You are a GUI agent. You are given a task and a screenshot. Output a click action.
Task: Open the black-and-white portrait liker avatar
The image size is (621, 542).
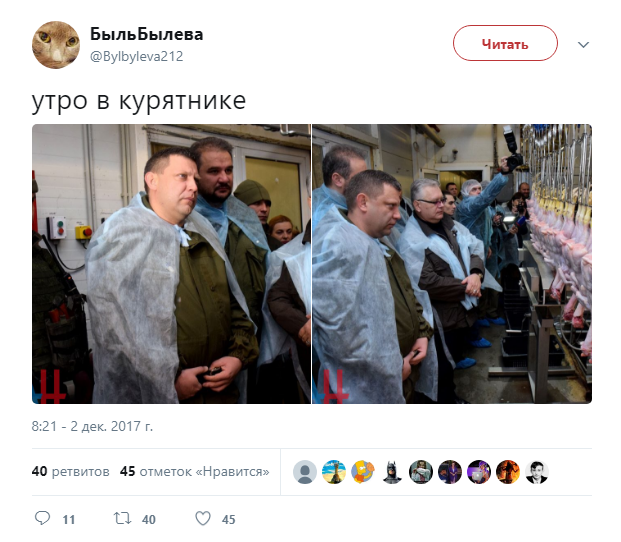(x=537, y=472)
